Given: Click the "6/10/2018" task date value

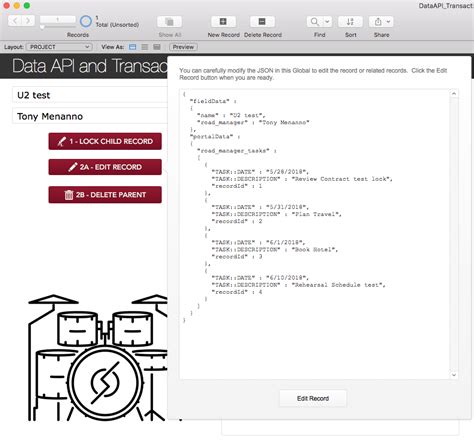Looking at the screenshot, I should (x=286, y=278).
